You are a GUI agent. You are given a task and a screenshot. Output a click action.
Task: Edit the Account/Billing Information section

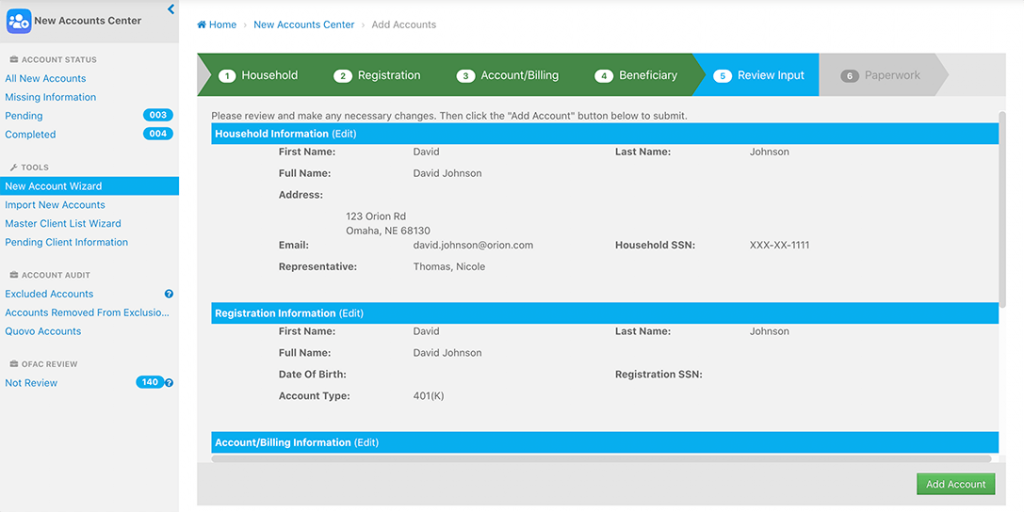click(x=366, y=443)
